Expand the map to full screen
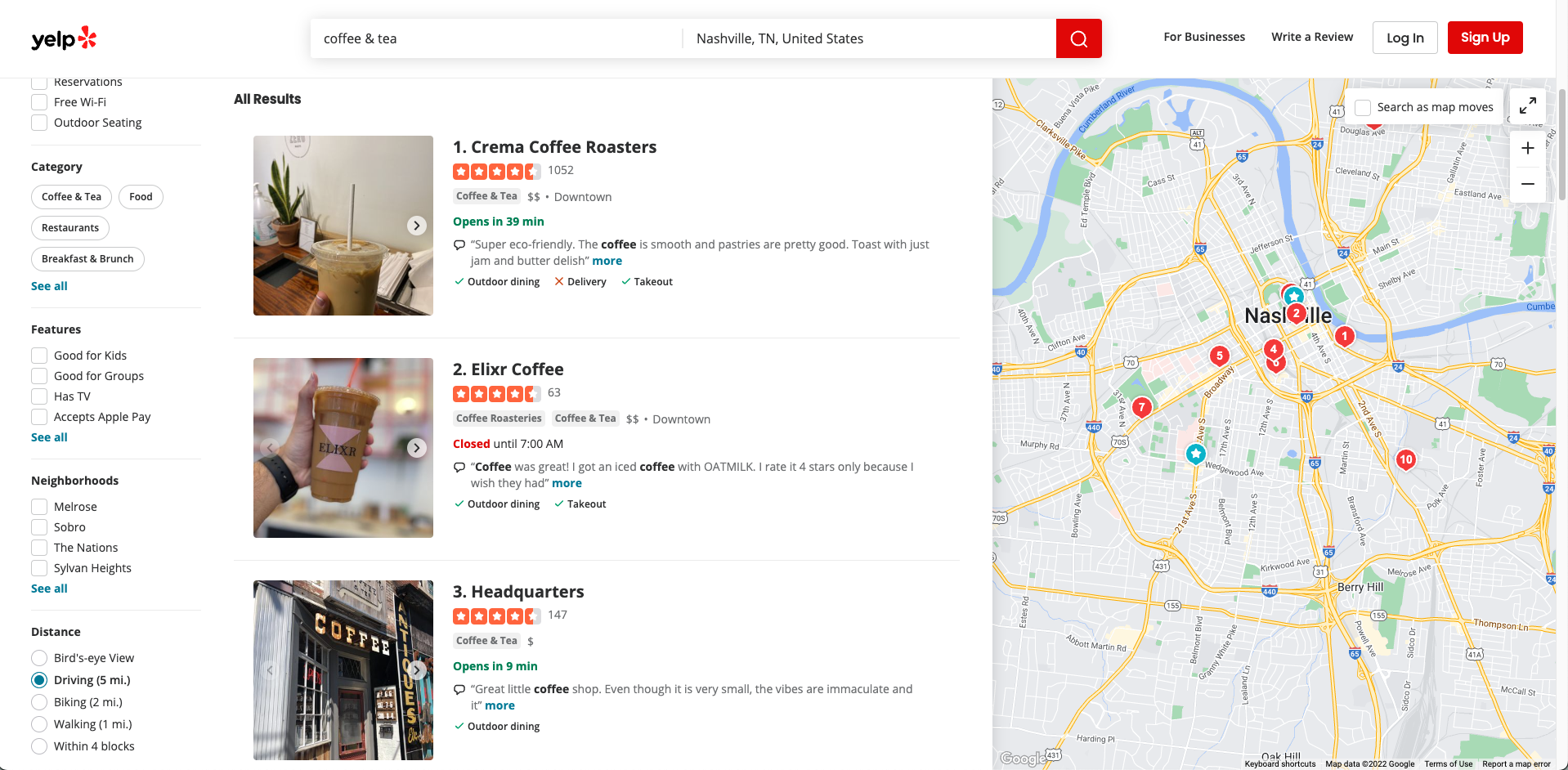Image resolution: width=1568 pixels, height=770 pixels. click(1527, 106)
